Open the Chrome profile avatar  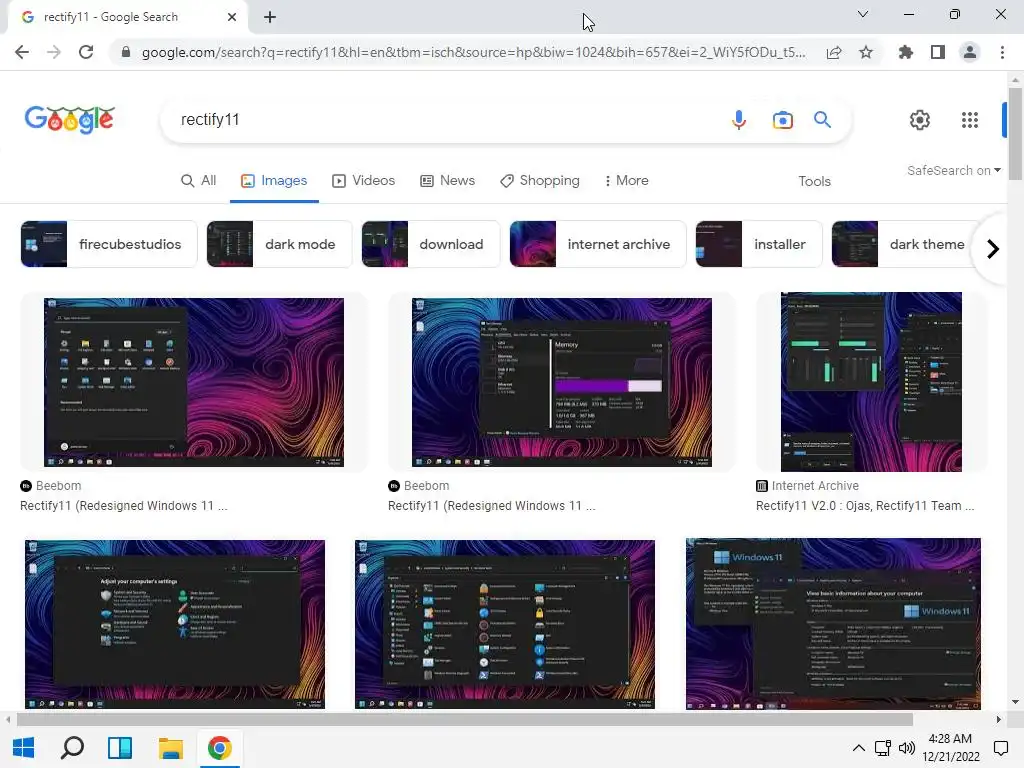tap(970, 52)
